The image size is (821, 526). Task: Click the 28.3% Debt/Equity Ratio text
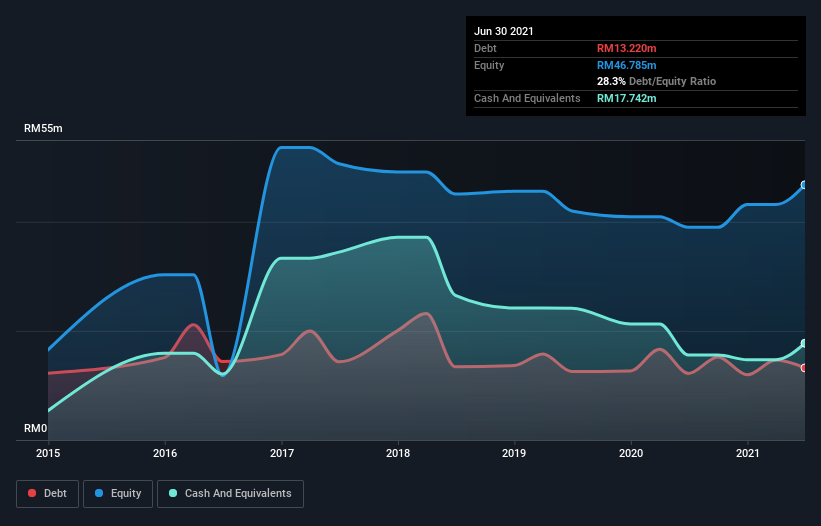pyautogui.click(x=657, y=81)
